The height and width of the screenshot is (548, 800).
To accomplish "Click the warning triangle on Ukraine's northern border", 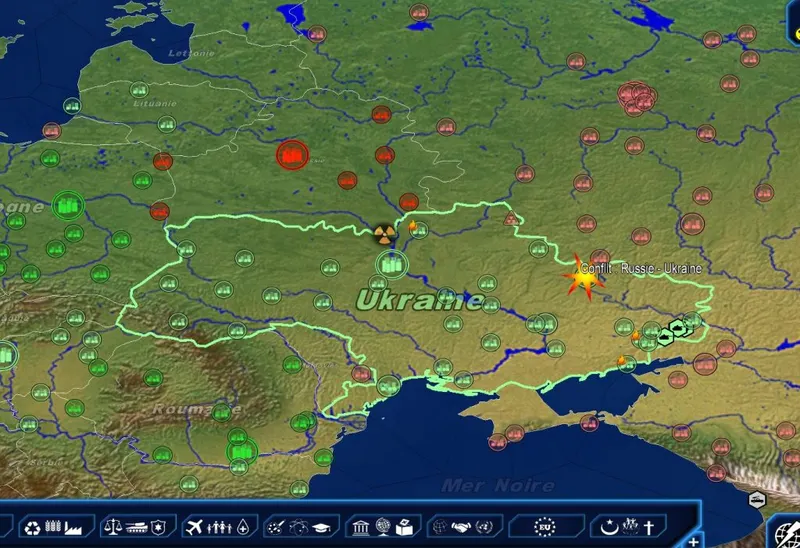I will 511,219.
